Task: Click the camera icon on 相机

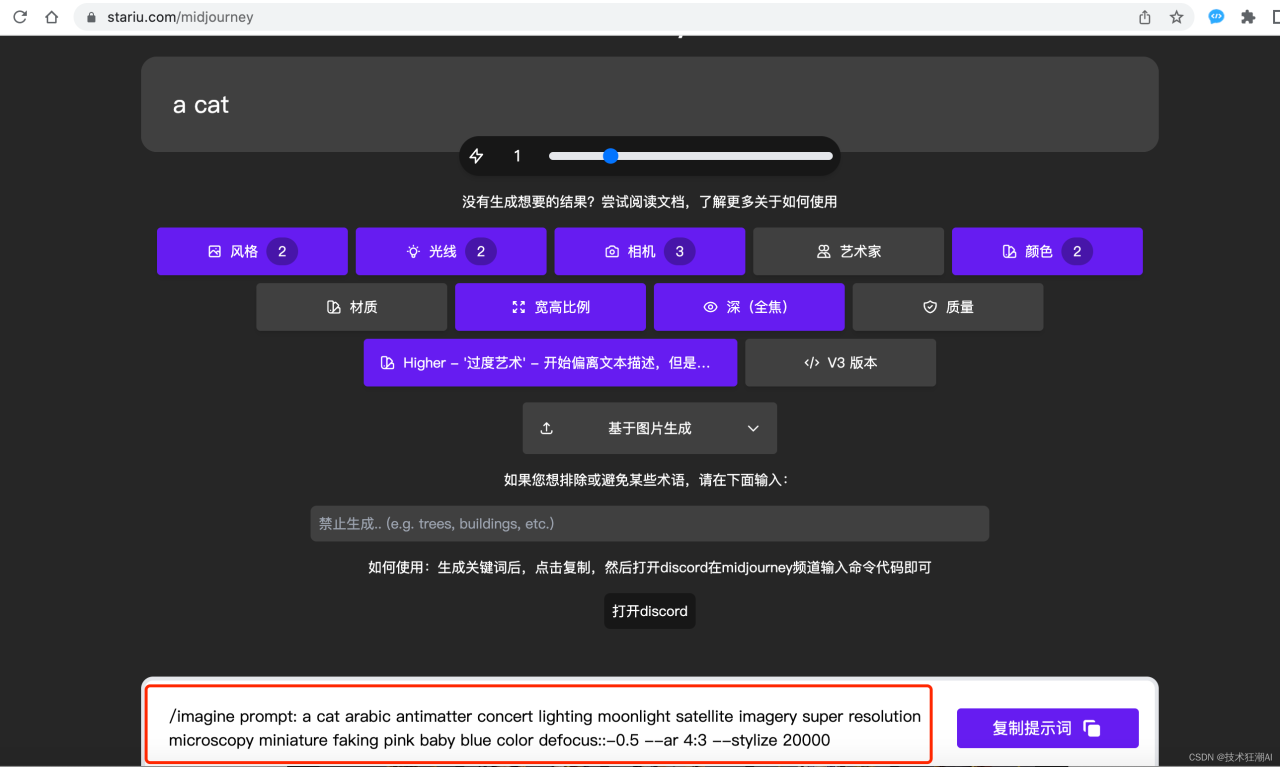Action: (612, 252)
